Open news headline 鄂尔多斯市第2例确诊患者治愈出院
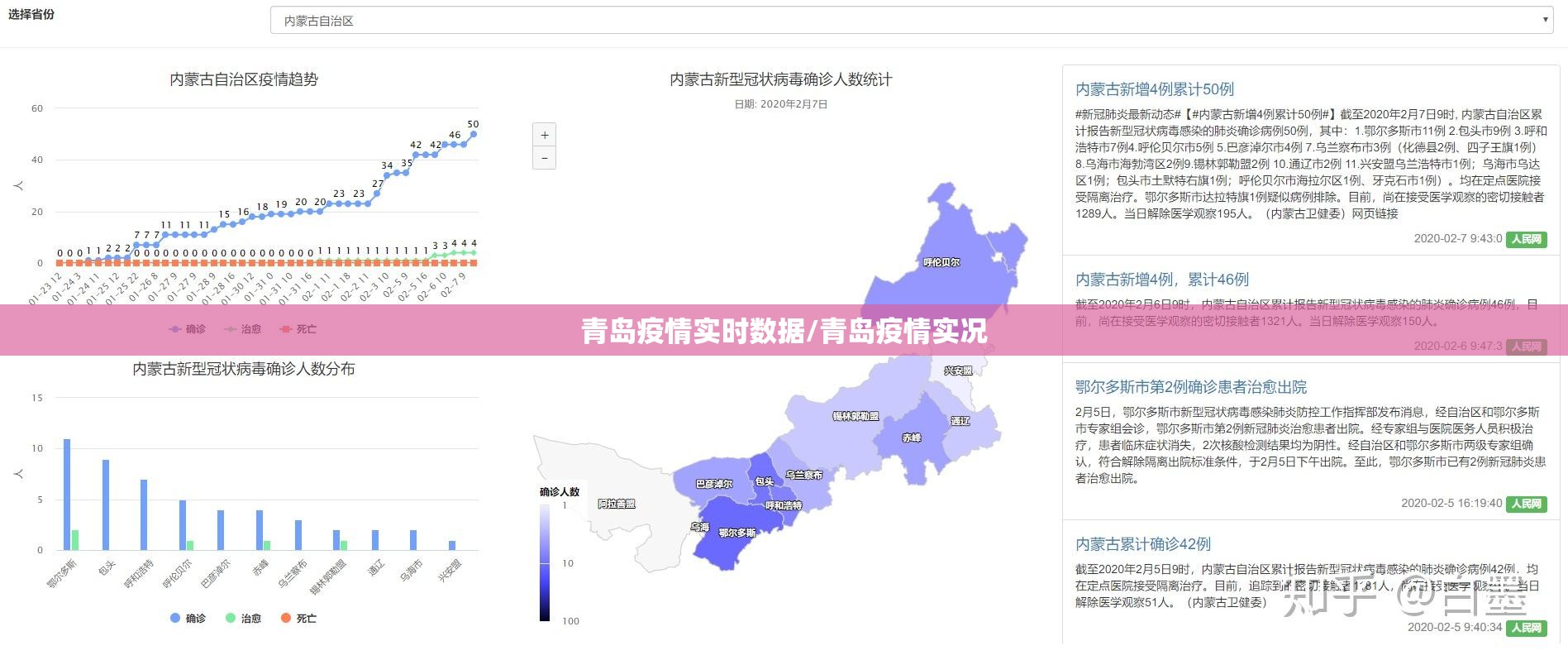Screen dimensions: 1568x660 point(1190,387)
